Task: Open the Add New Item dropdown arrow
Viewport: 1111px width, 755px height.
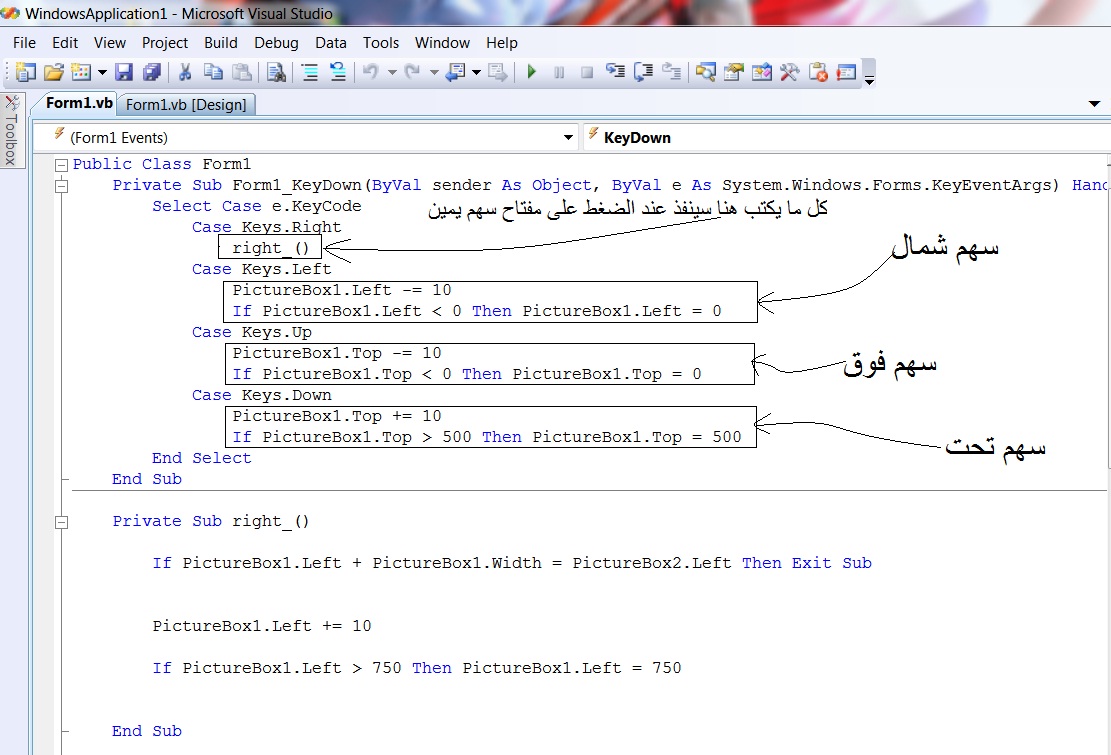Action: coord(102,72)
